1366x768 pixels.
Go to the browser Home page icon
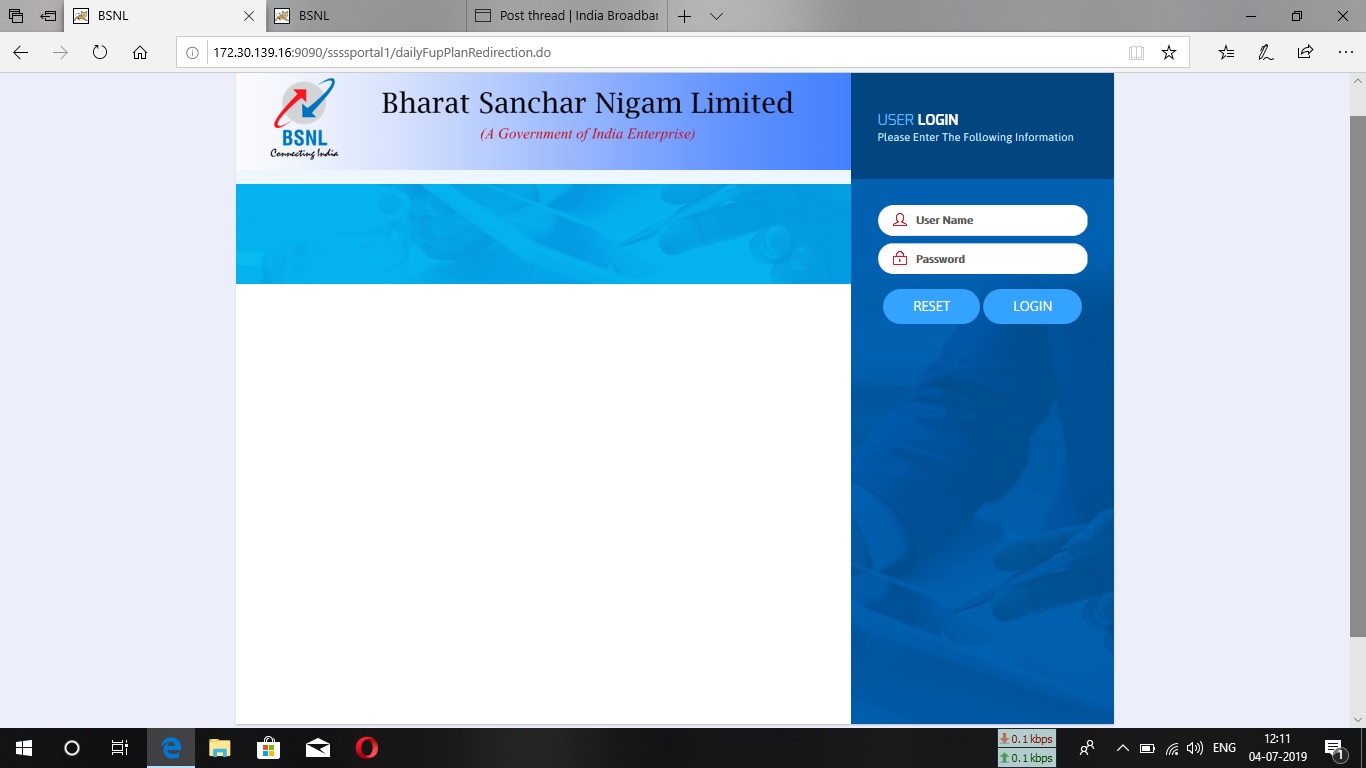coord(140,53)
